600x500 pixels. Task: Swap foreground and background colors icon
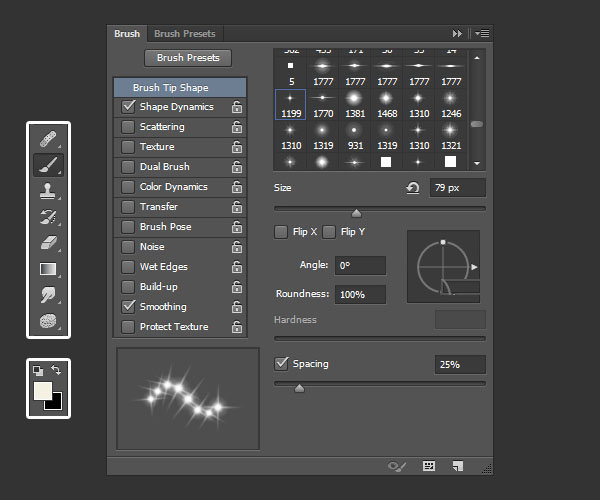coord(56,370)
